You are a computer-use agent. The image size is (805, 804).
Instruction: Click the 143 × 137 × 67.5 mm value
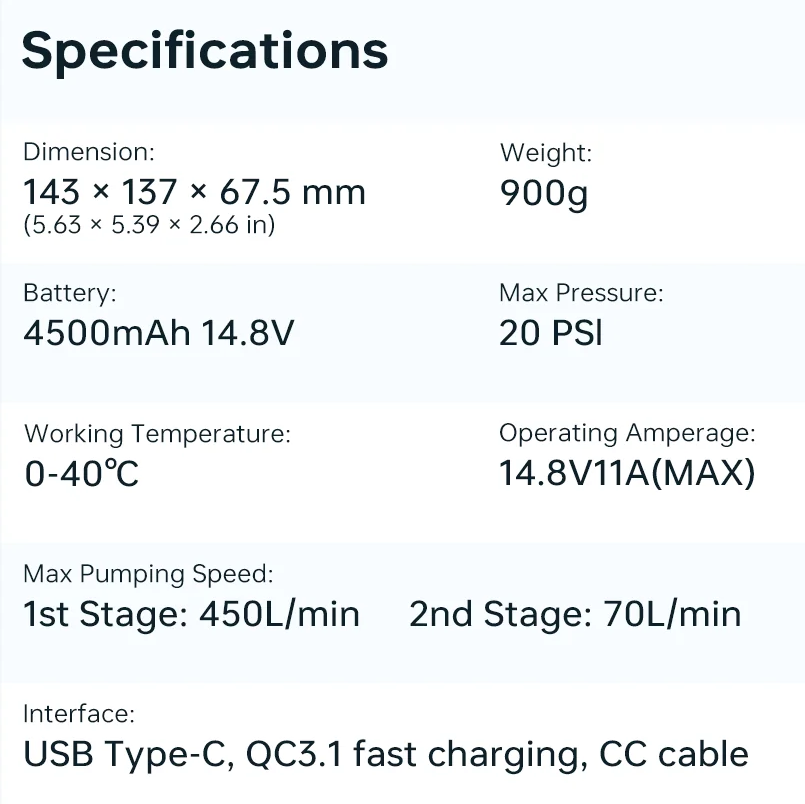point(194,191)
